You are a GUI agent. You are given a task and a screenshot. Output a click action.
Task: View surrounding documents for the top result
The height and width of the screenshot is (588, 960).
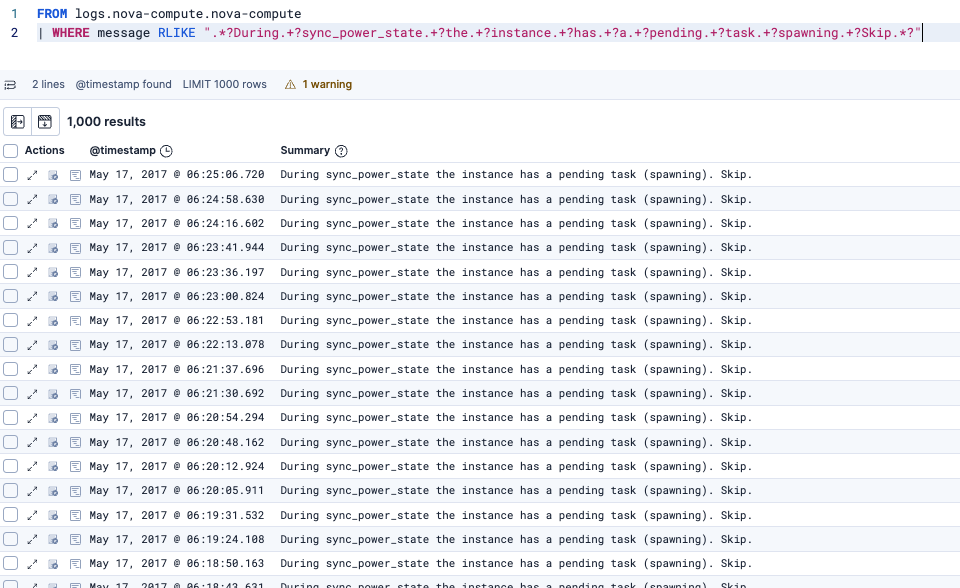click(x=74, y=174)
